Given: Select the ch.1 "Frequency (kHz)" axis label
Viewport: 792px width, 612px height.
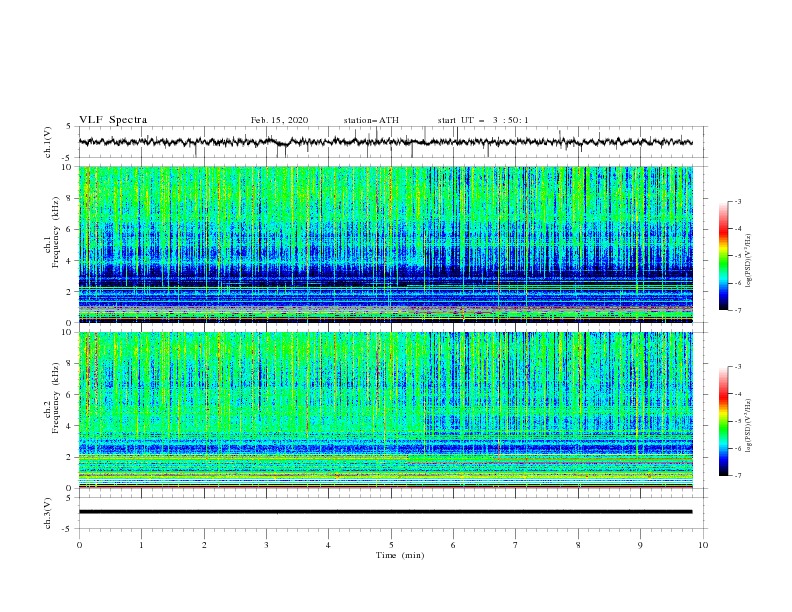Looking at the screenshot, I should coord(55,233).
